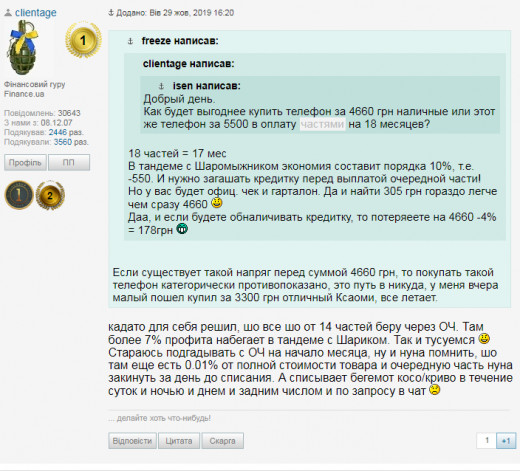This screenshot has height=471, width=520.
Task: Upvote post with the +1 button
Action: pyautogui.click(x=506, y=441)
